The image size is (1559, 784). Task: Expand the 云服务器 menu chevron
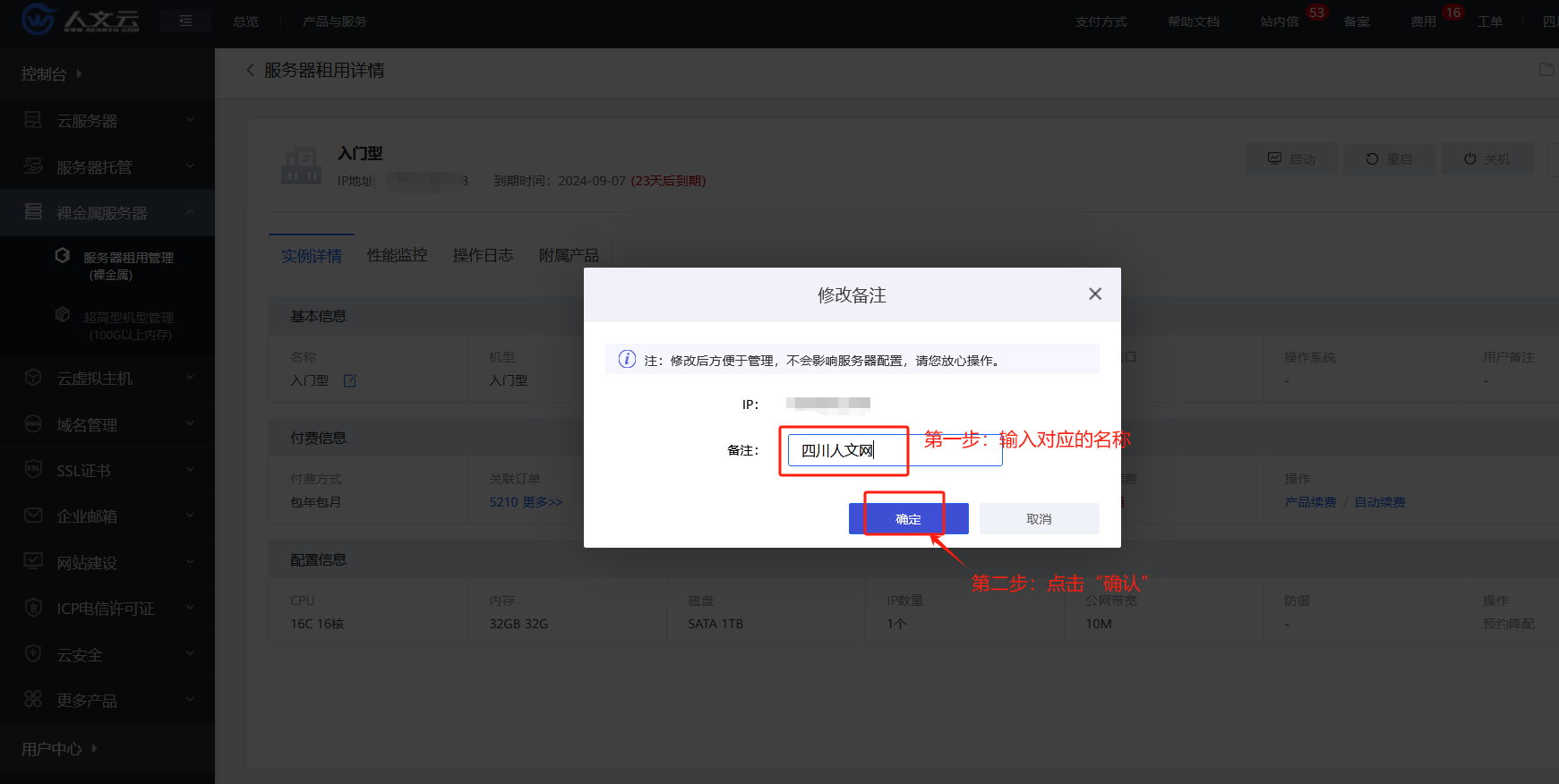click(190, 119)
